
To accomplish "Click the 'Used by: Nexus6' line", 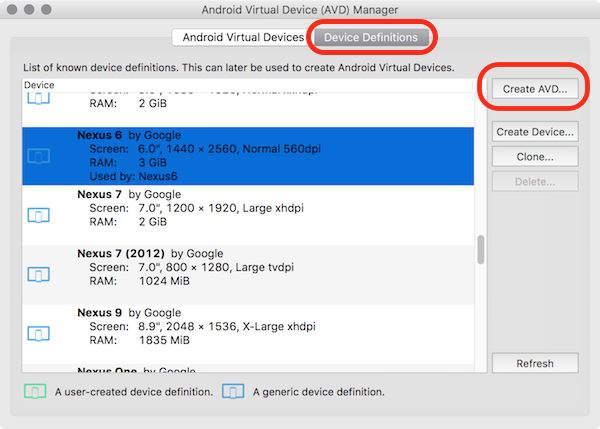I will tap(134, 176).
